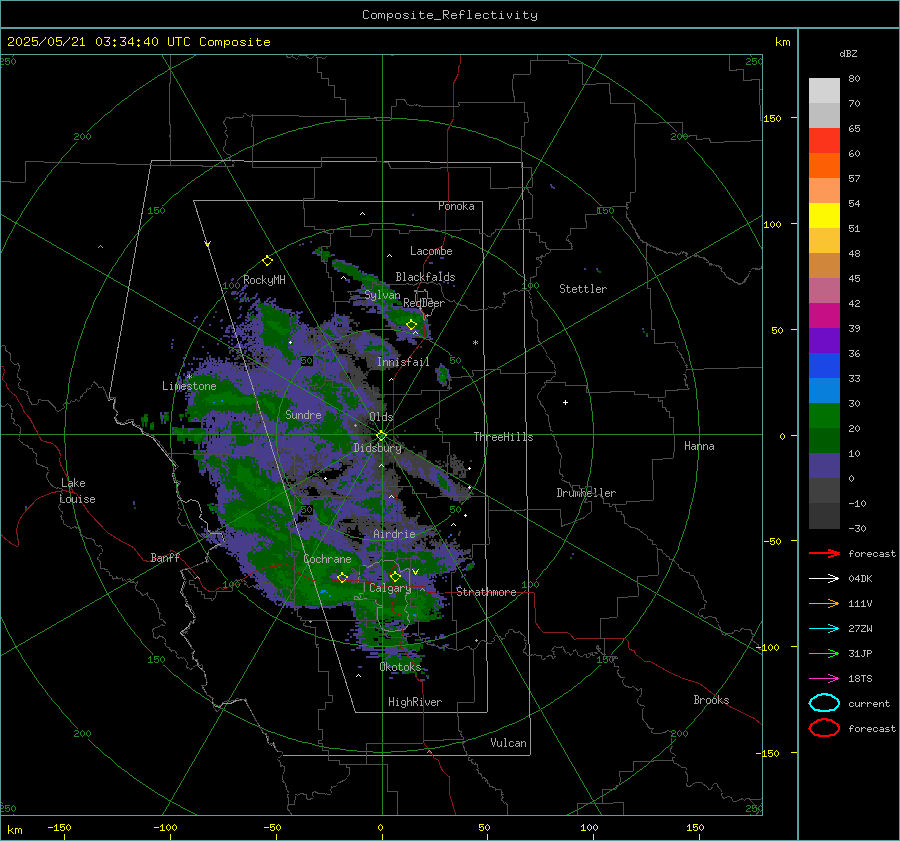Click the Banff label on the map
900x841 pixels.
pyautogui.click(x=165, y=557)
